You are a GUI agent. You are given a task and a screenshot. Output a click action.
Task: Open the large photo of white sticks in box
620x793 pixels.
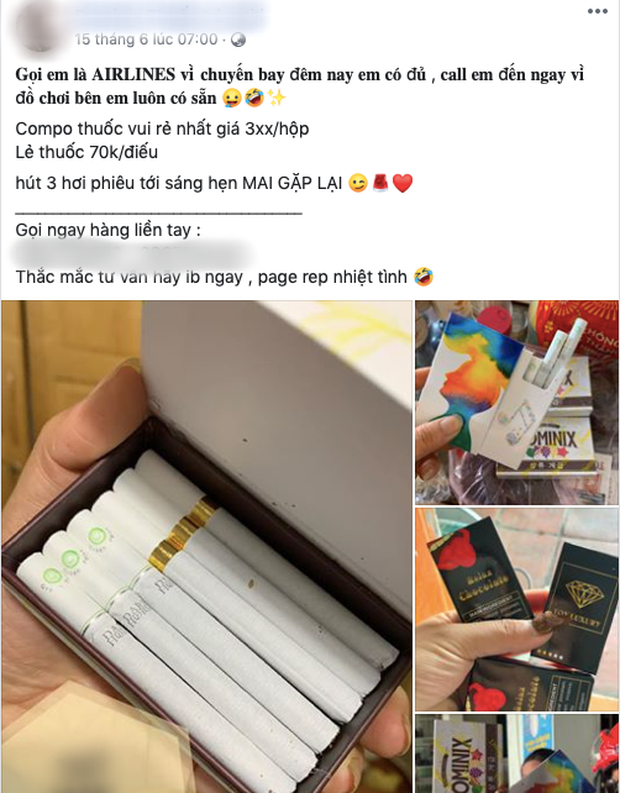206,547
